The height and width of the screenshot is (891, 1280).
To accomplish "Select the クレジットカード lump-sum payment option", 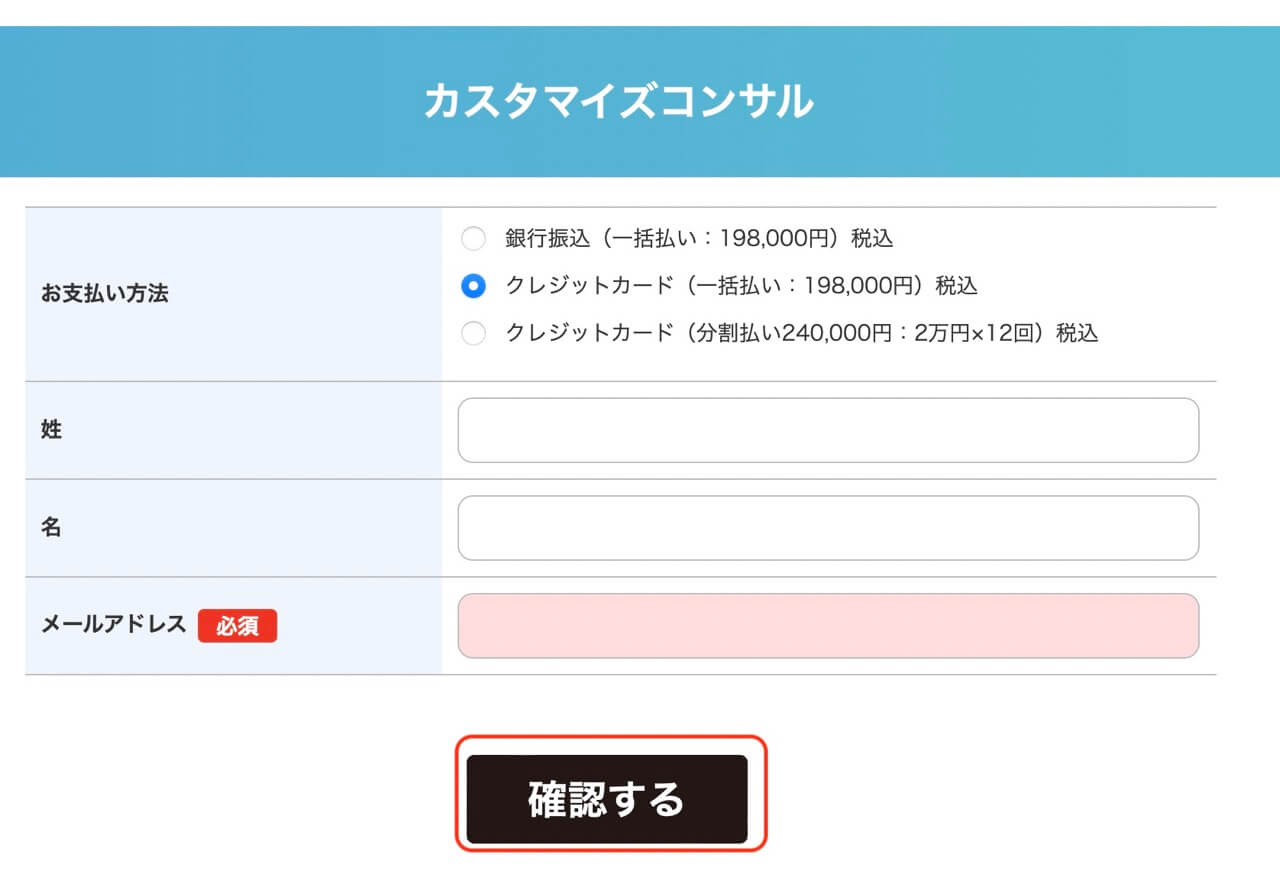I will (473, 286).
